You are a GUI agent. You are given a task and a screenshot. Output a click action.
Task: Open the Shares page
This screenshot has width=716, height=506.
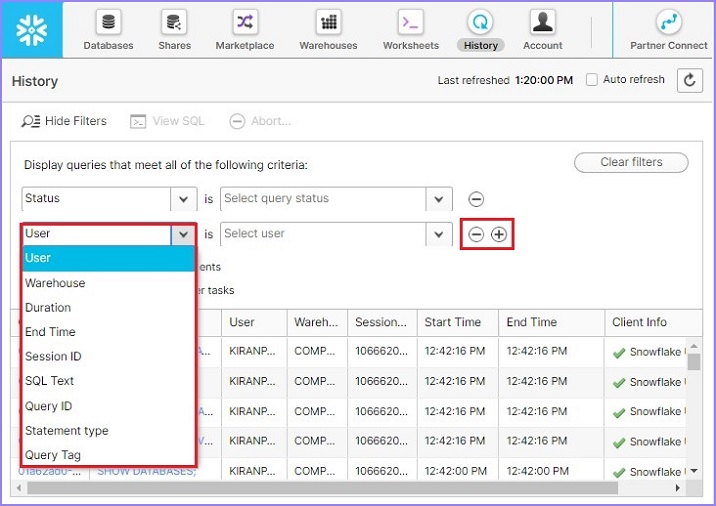174,30
